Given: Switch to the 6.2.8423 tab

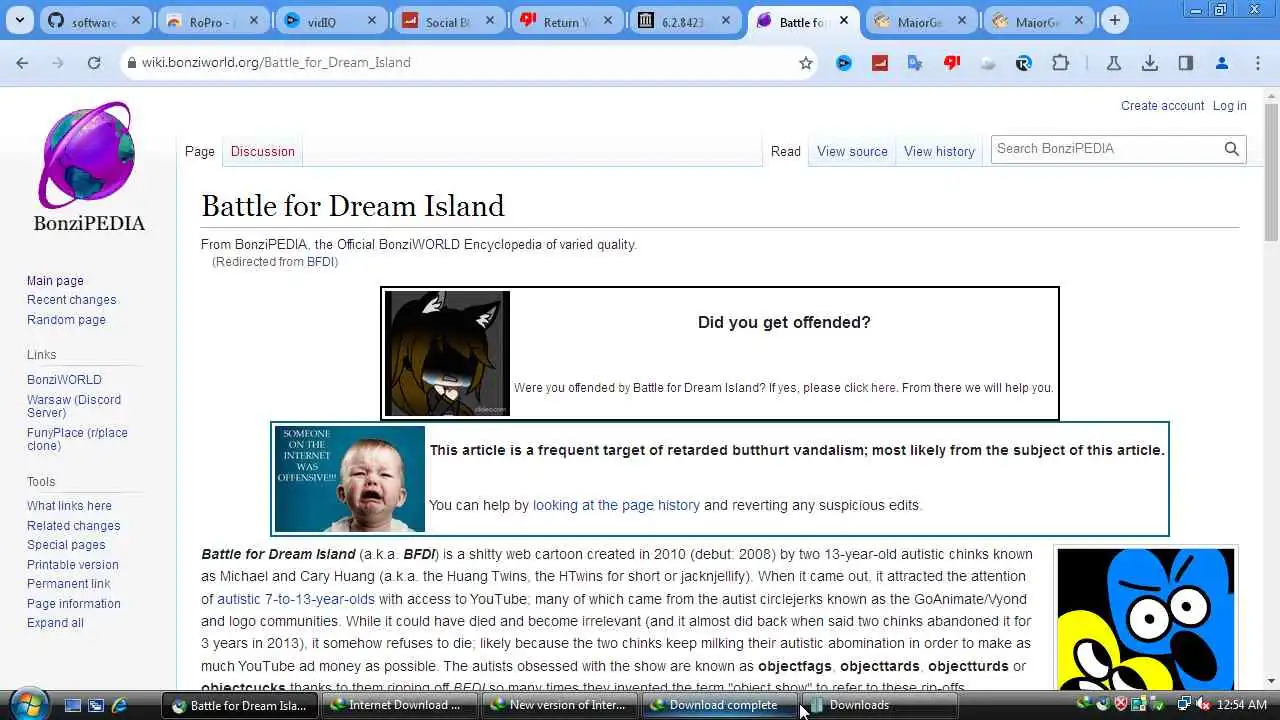Looking at the screenshot, I should 683,21.
